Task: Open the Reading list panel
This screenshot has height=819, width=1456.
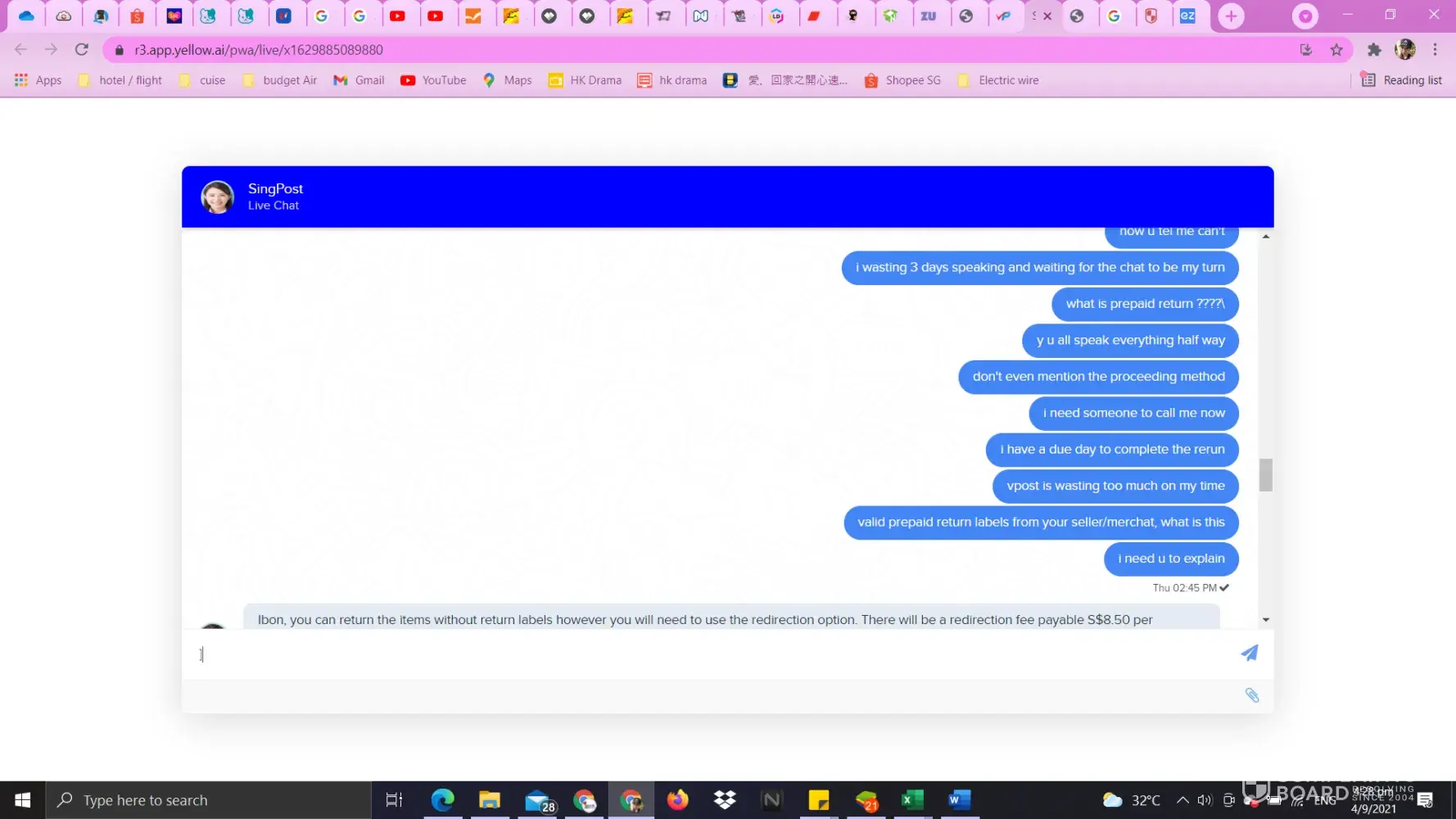Action: pyautogui.click(x=1401, y=80)
